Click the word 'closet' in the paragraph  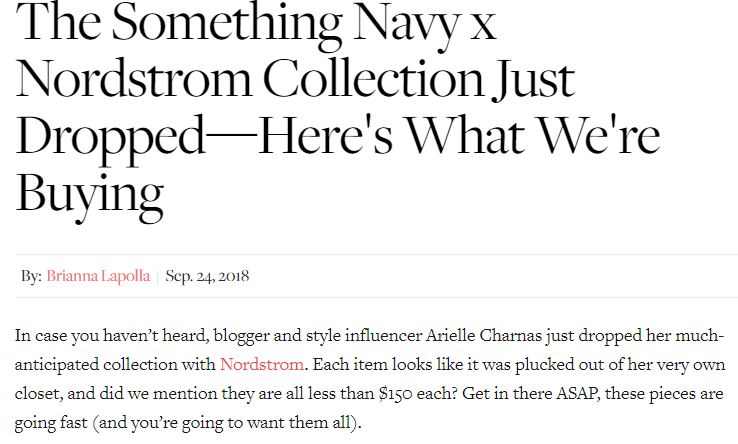point(37,394)
